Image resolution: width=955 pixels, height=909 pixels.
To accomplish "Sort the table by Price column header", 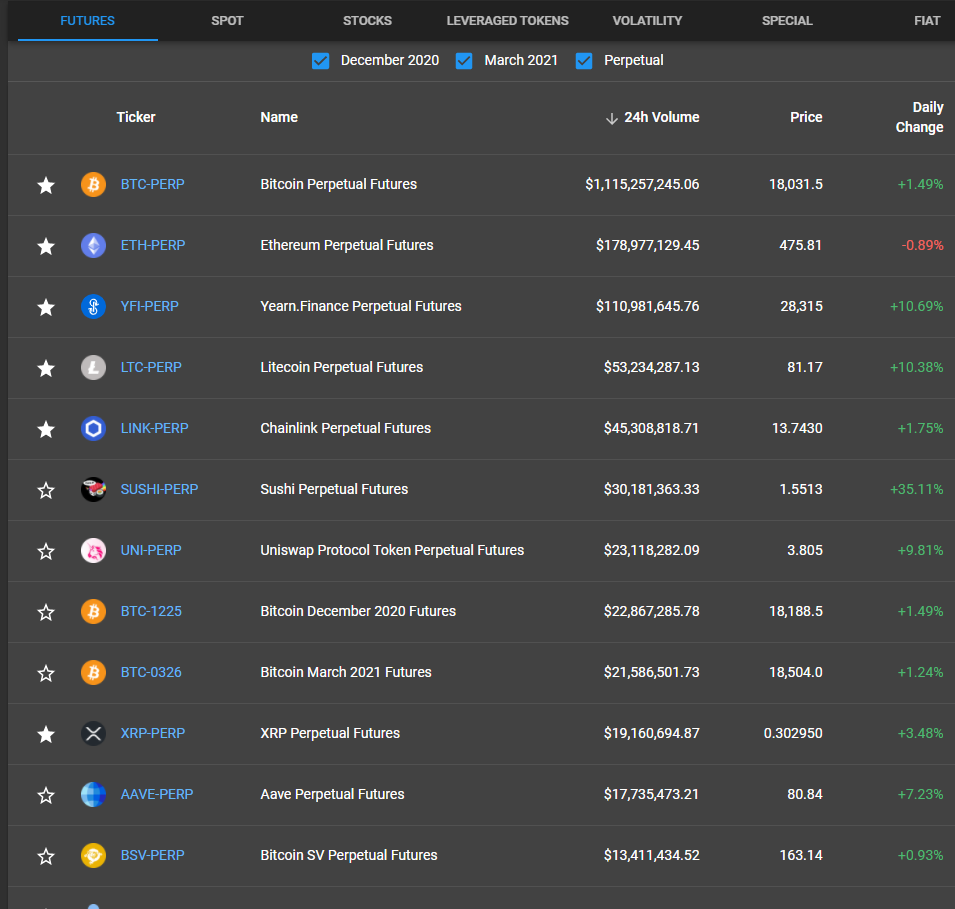I will pyautogui.click(x=806, y=117).
